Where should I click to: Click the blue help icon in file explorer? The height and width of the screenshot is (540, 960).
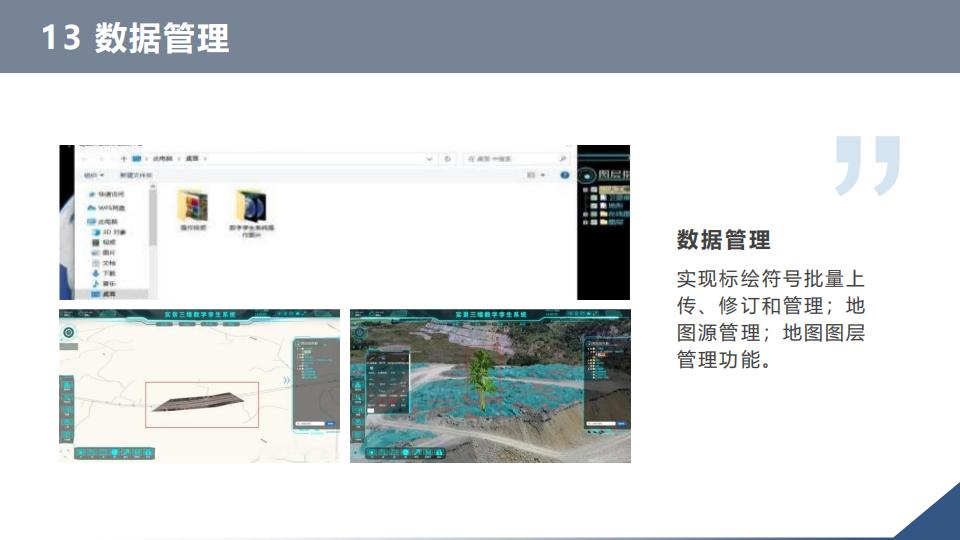click(x=564, y=175)
